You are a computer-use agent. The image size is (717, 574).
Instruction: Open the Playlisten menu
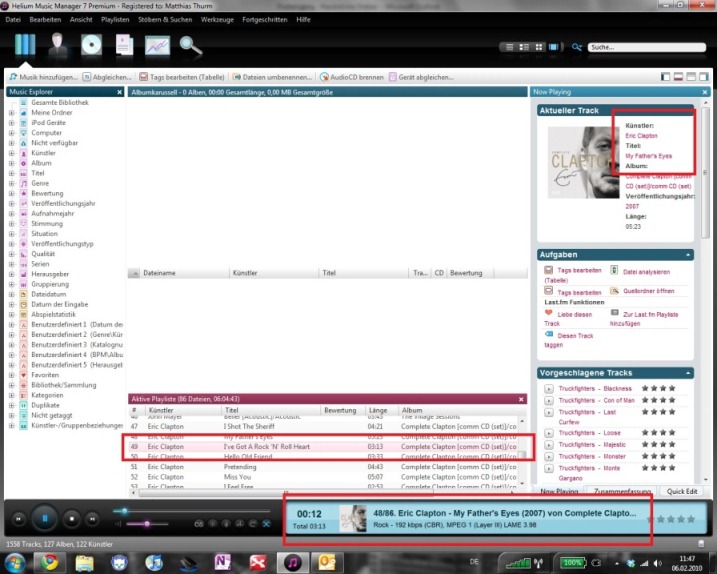[x=115, y=20]
